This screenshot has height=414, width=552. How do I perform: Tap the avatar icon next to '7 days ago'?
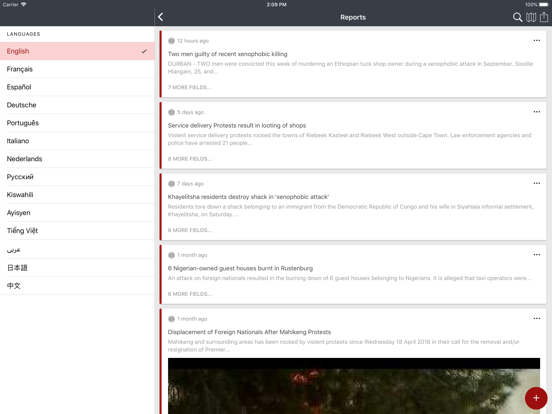click(x=171, y=184)
